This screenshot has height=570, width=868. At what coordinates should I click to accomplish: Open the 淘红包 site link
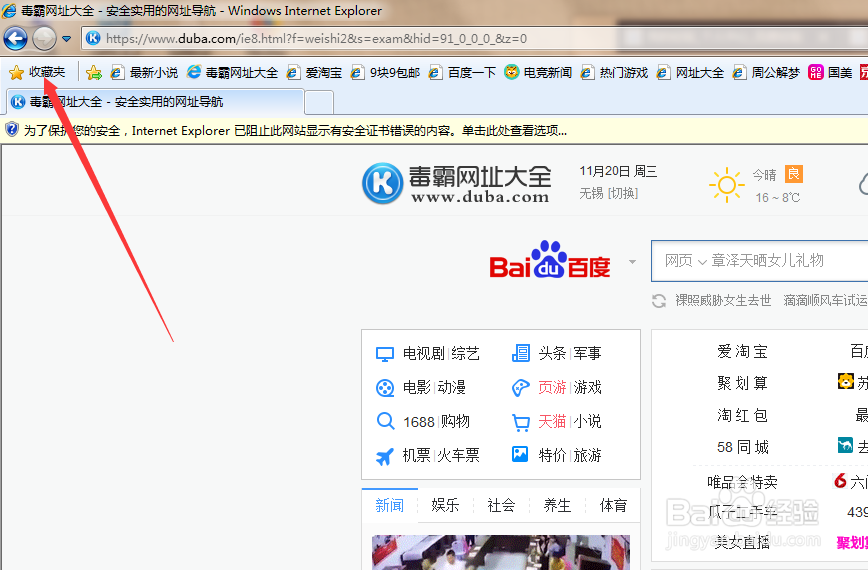(x=742, y=415)
